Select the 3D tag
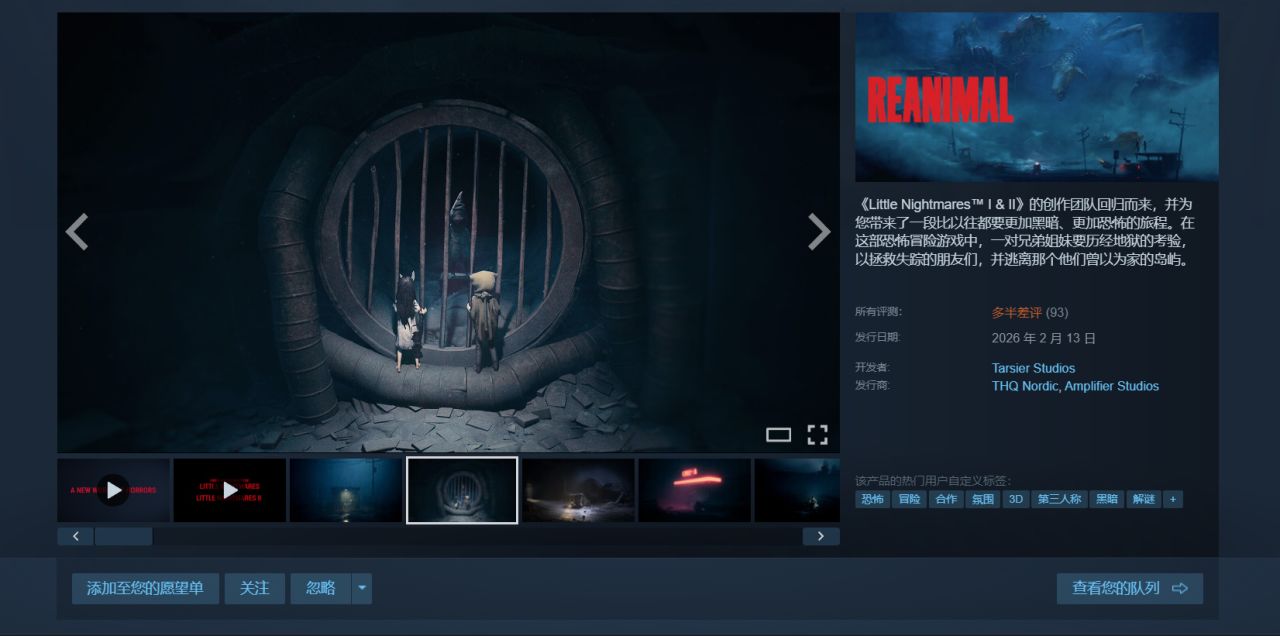Image resolution: width=1280 pixels, height=636 pixels. coord(1016,499)
